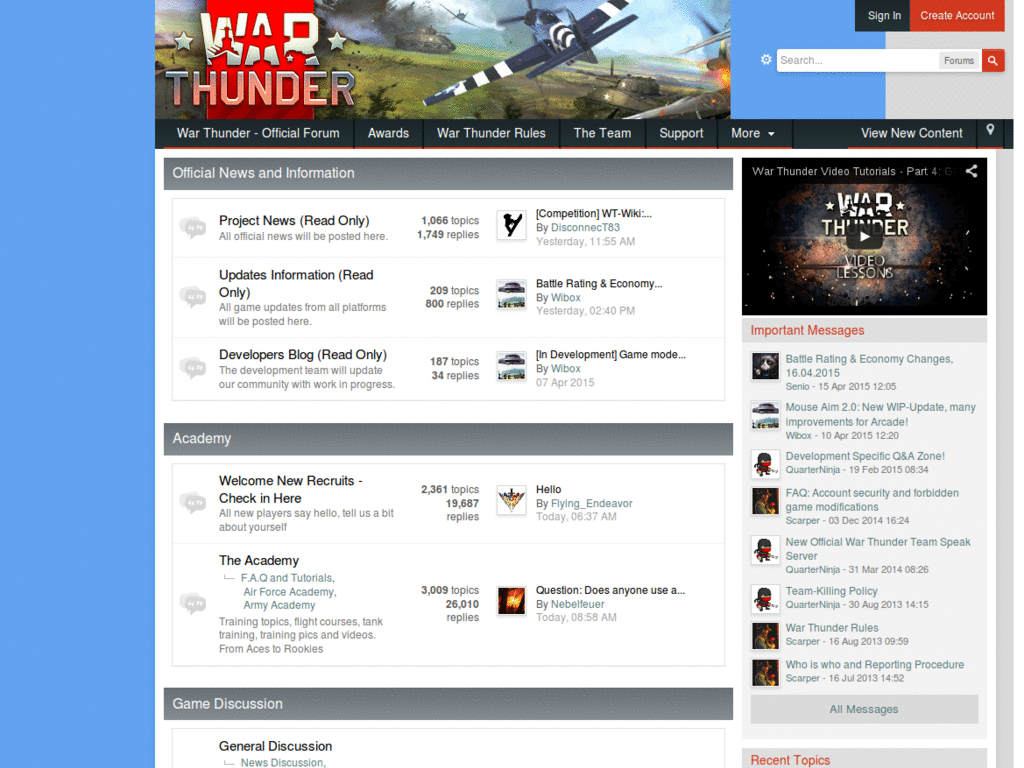
Task: Click Senio avatar beside Battle Rating message
Action: [765, 366]
